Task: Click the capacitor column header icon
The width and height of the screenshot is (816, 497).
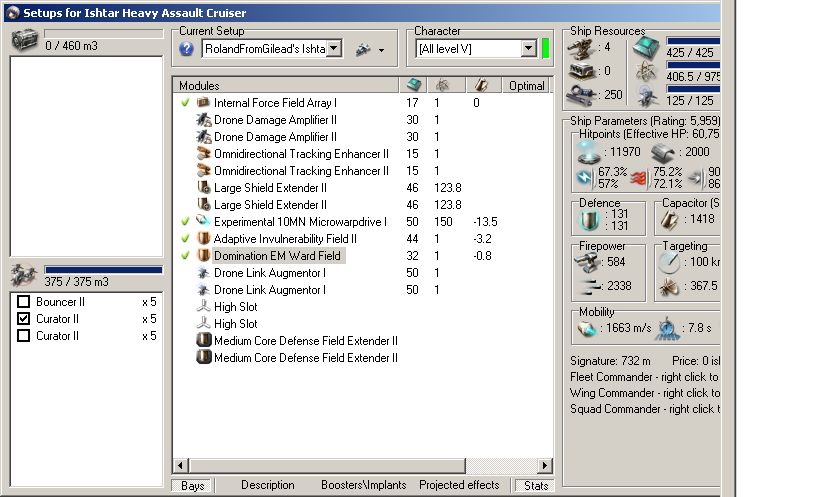Action: (481, 85)
